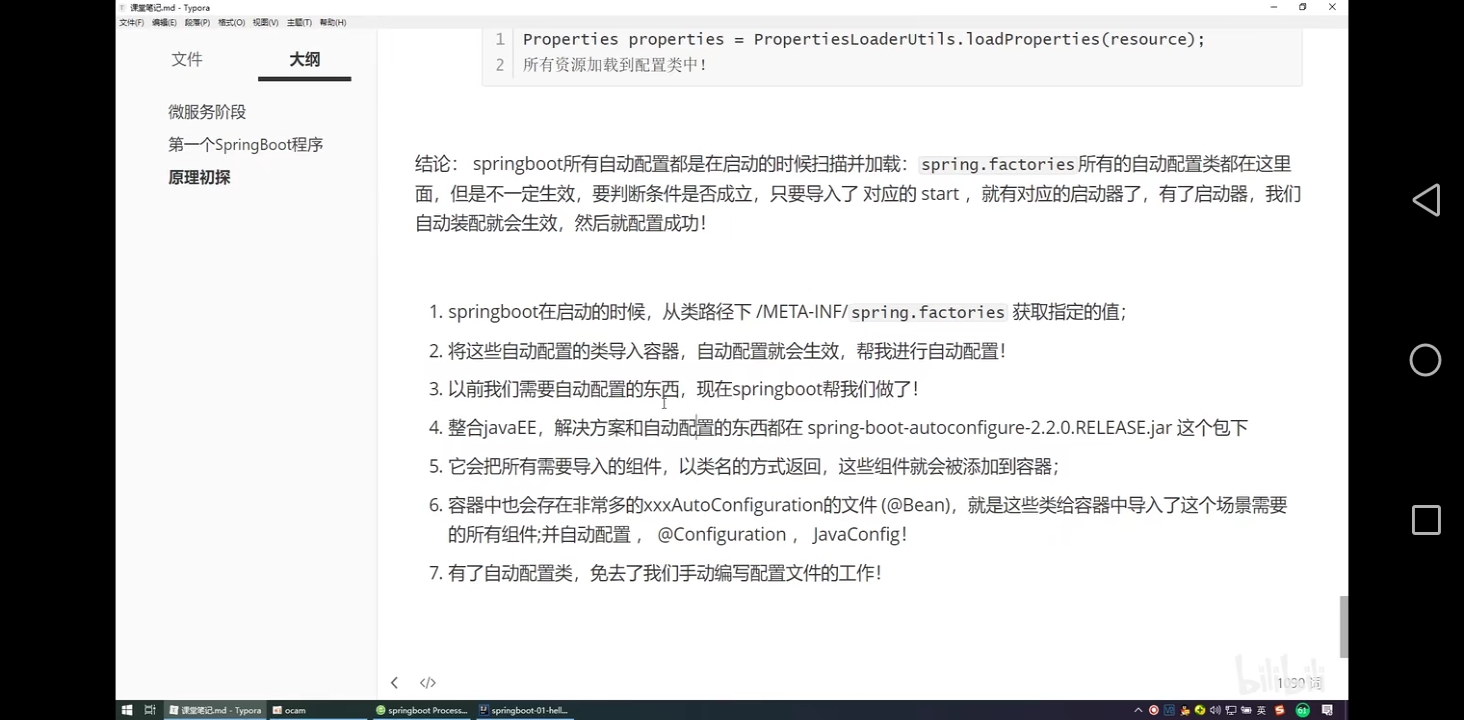
Task: Click the green round tray icon
Action: 1303,710
